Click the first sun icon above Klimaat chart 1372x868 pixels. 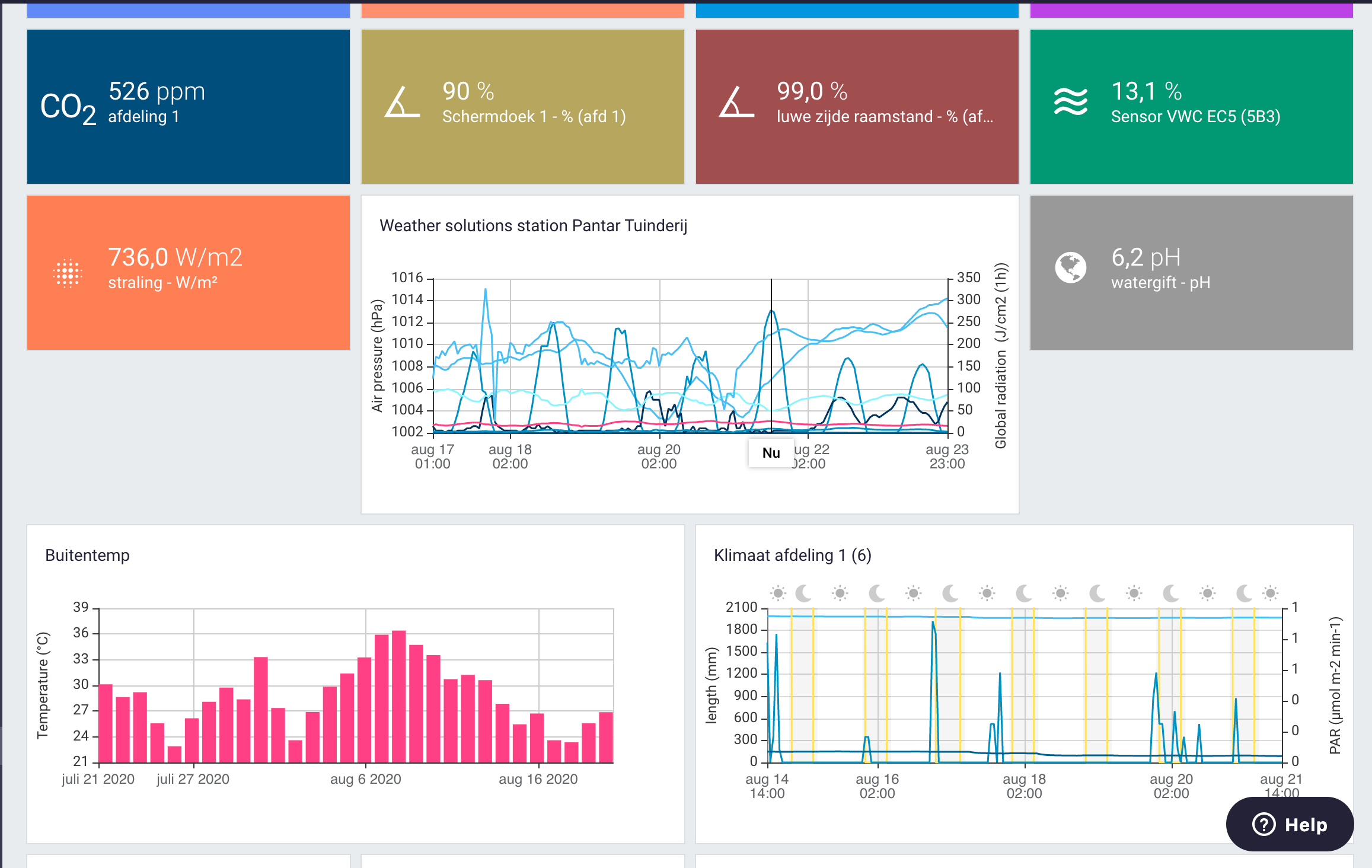[778, 593]
